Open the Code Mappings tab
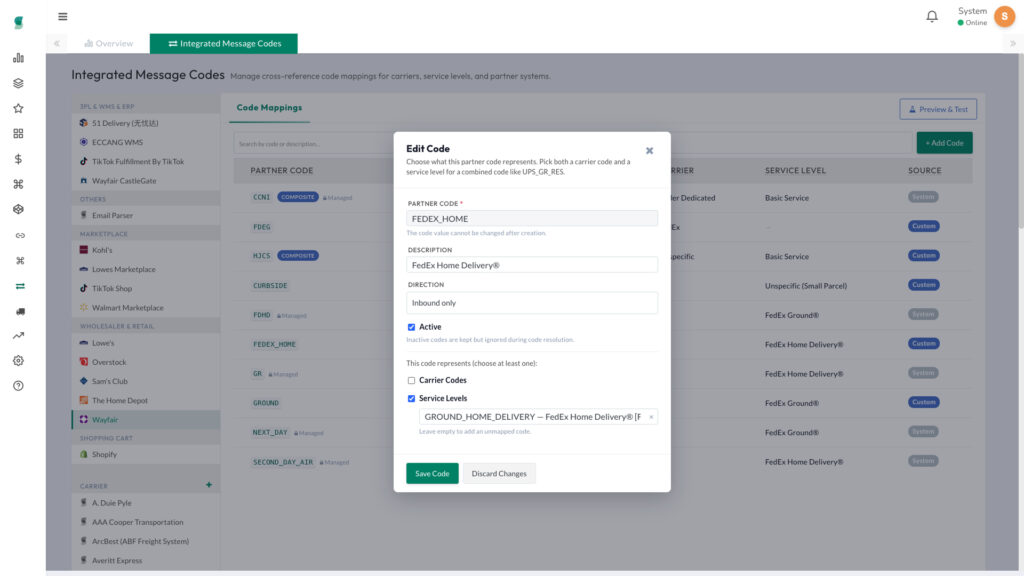Image resolution: width=1024 pixels, height=576 pixels. tap(269, 108)
